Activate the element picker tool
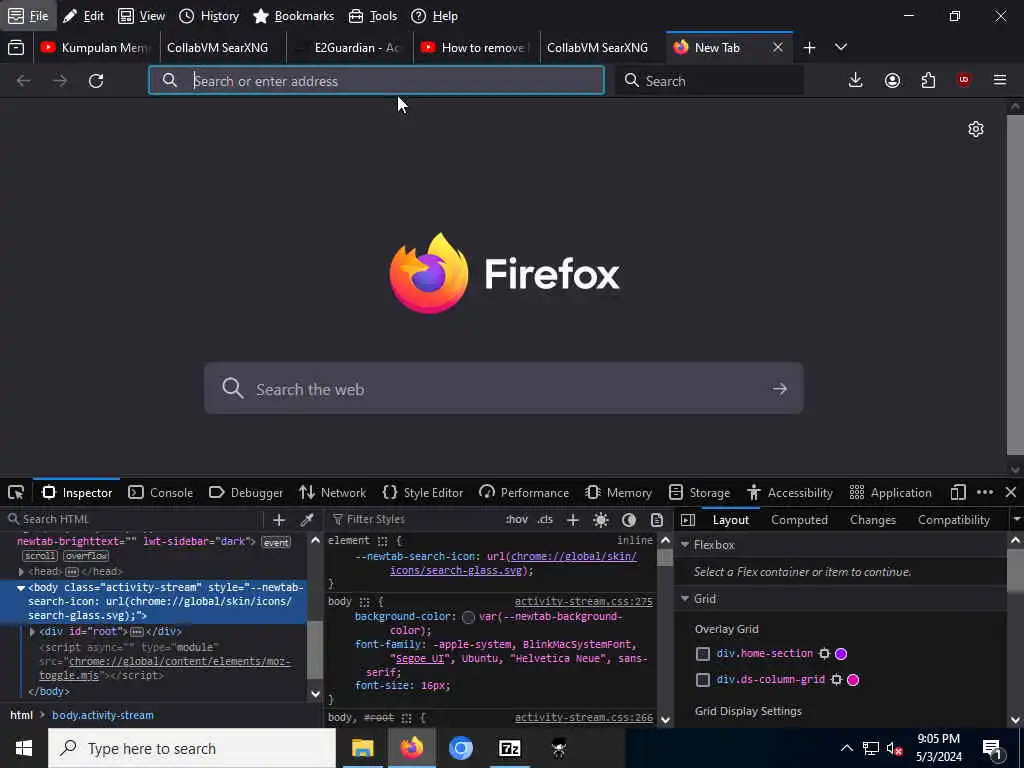The image size is (1024, 768). [x=16, y=492]
